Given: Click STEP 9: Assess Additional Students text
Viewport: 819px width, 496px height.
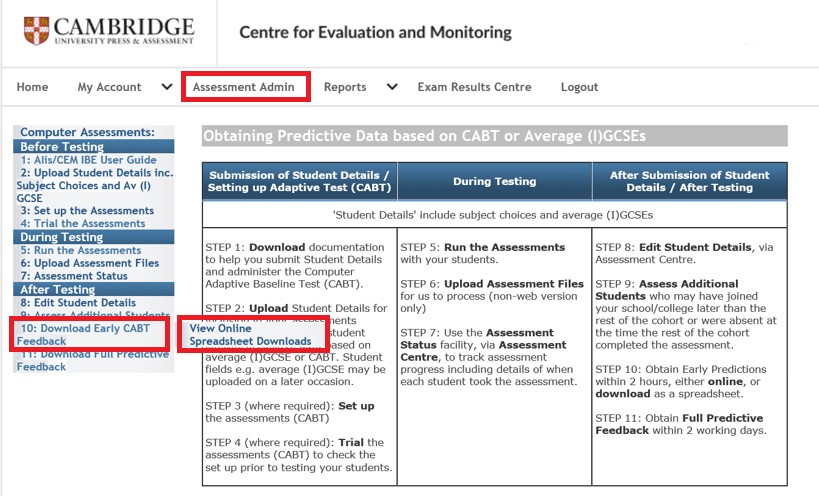Looking at the screenshot, I should click(686, 314).
